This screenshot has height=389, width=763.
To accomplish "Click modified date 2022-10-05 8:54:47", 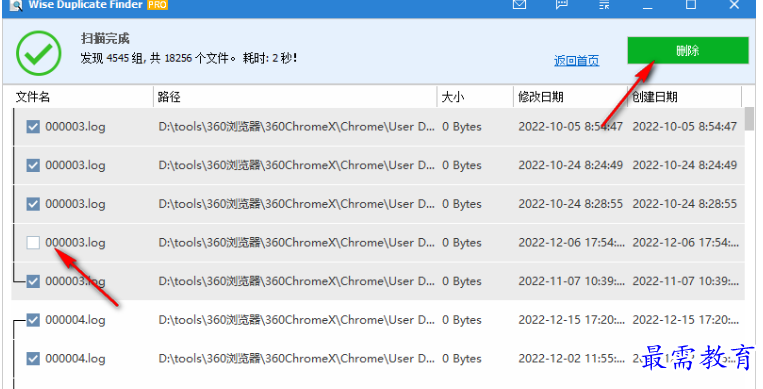I will click(x=570, y=127).
